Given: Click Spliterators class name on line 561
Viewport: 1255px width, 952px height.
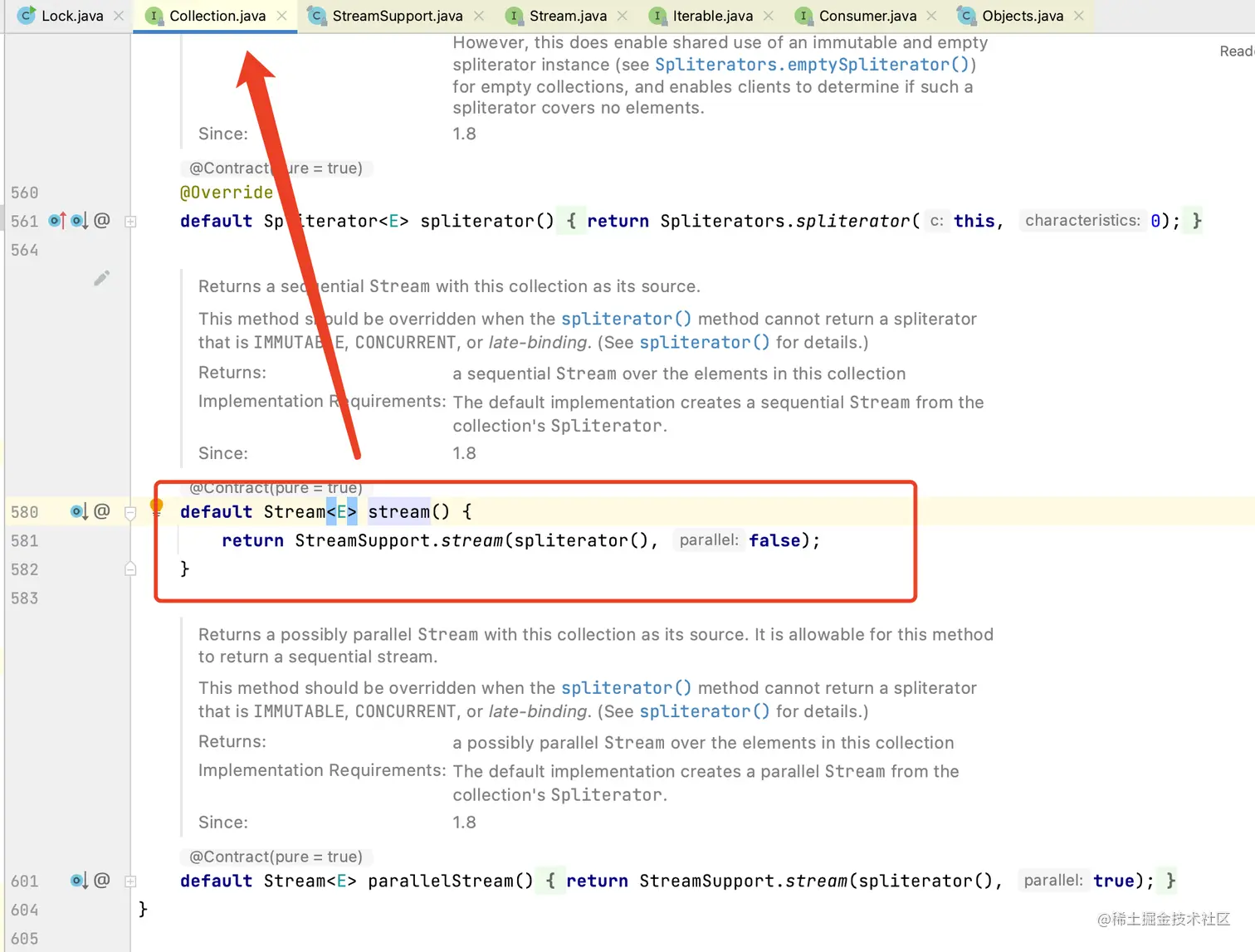Looking at the screenshot, I should 723,221.
